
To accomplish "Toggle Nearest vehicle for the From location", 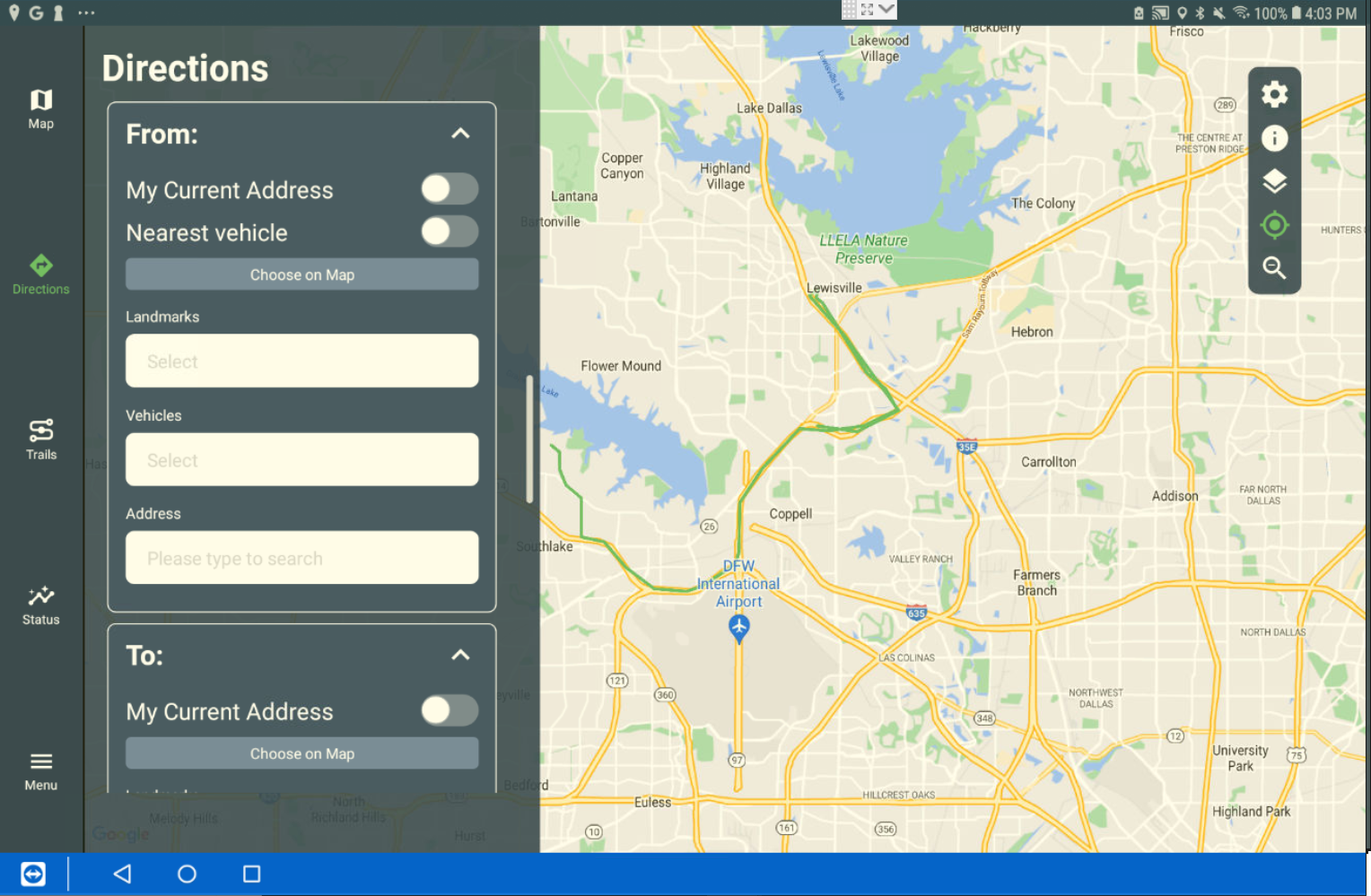I will pos(449,231).
